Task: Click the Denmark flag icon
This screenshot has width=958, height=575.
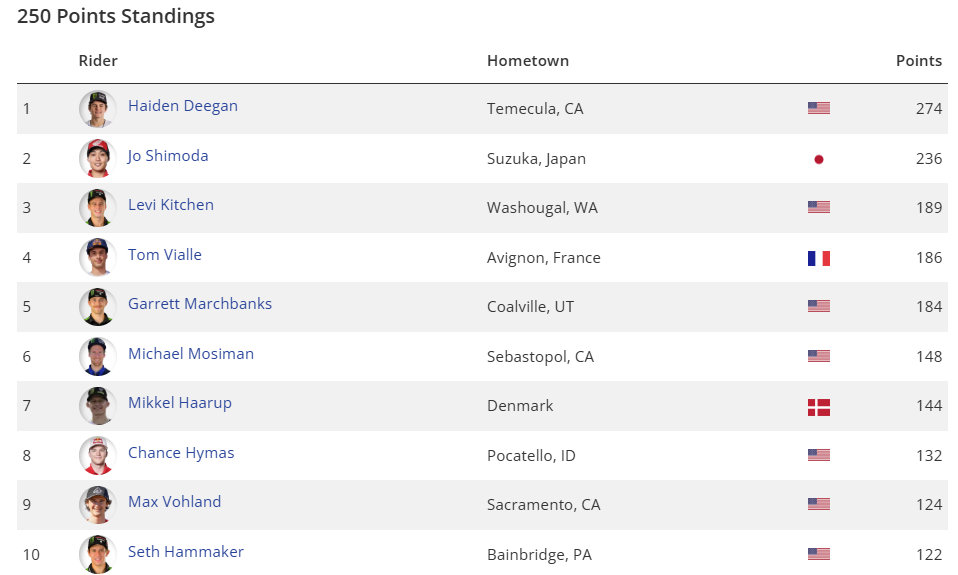Action: point(819,407)
